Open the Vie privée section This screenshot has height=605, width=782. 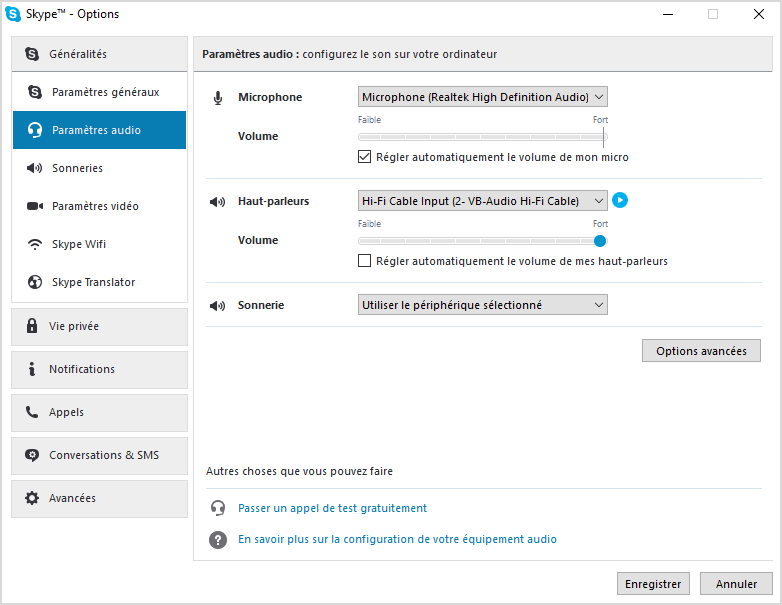click(x=100, y=327)
